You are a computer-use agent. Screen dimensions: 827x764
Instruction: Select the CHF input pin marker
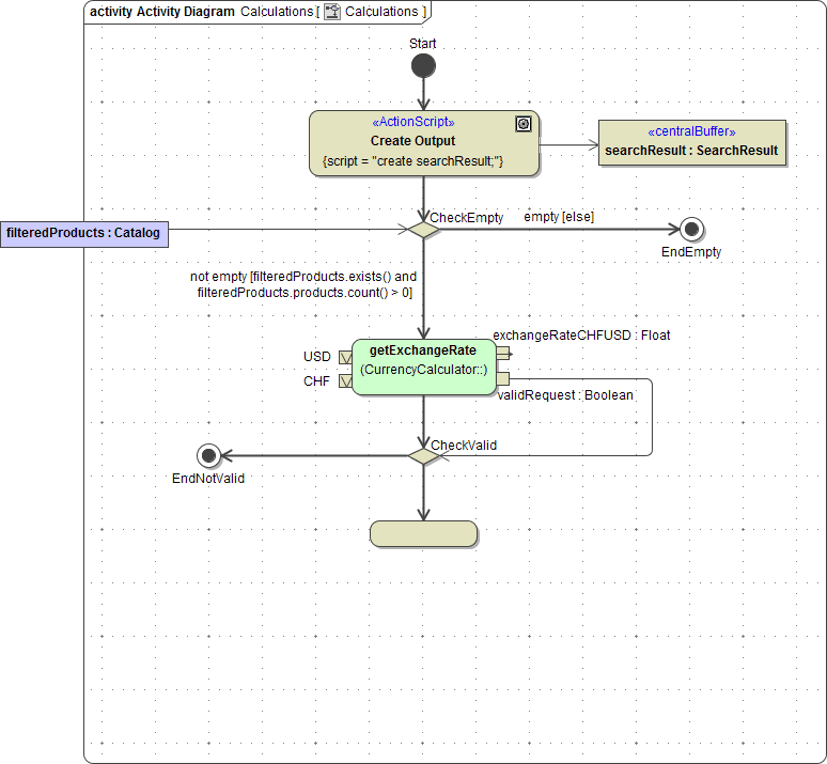pos(343,381)
